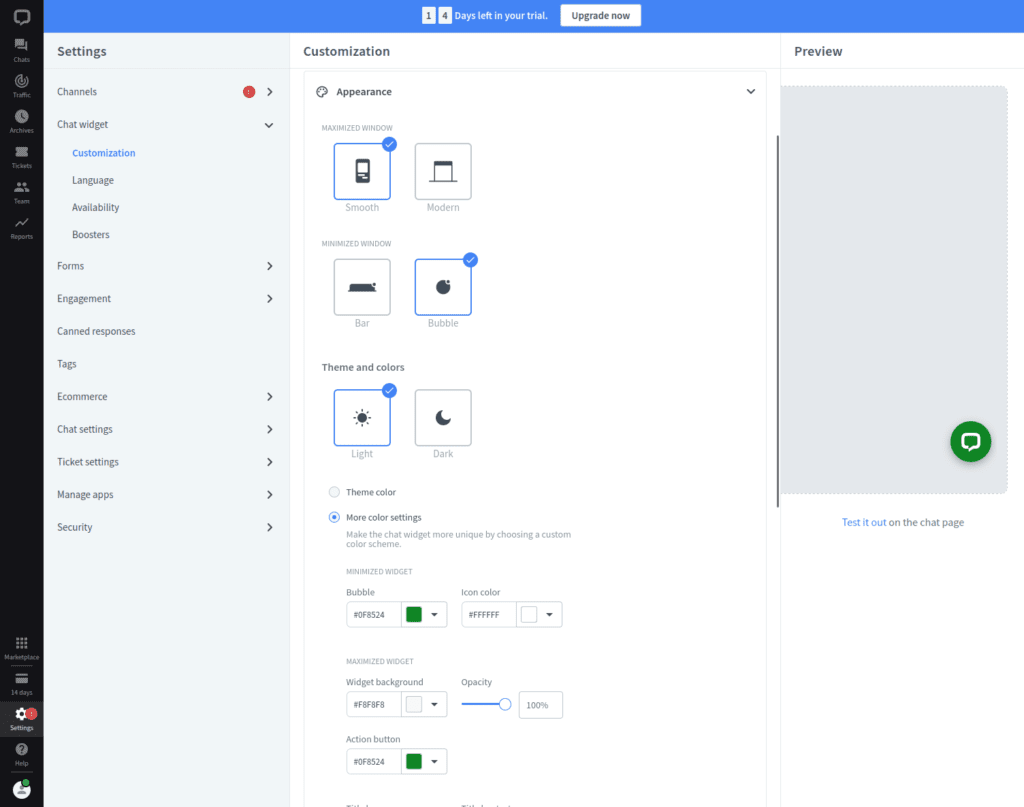
Task: Open Chats from the left sidebar
Action: coord(21,48)
